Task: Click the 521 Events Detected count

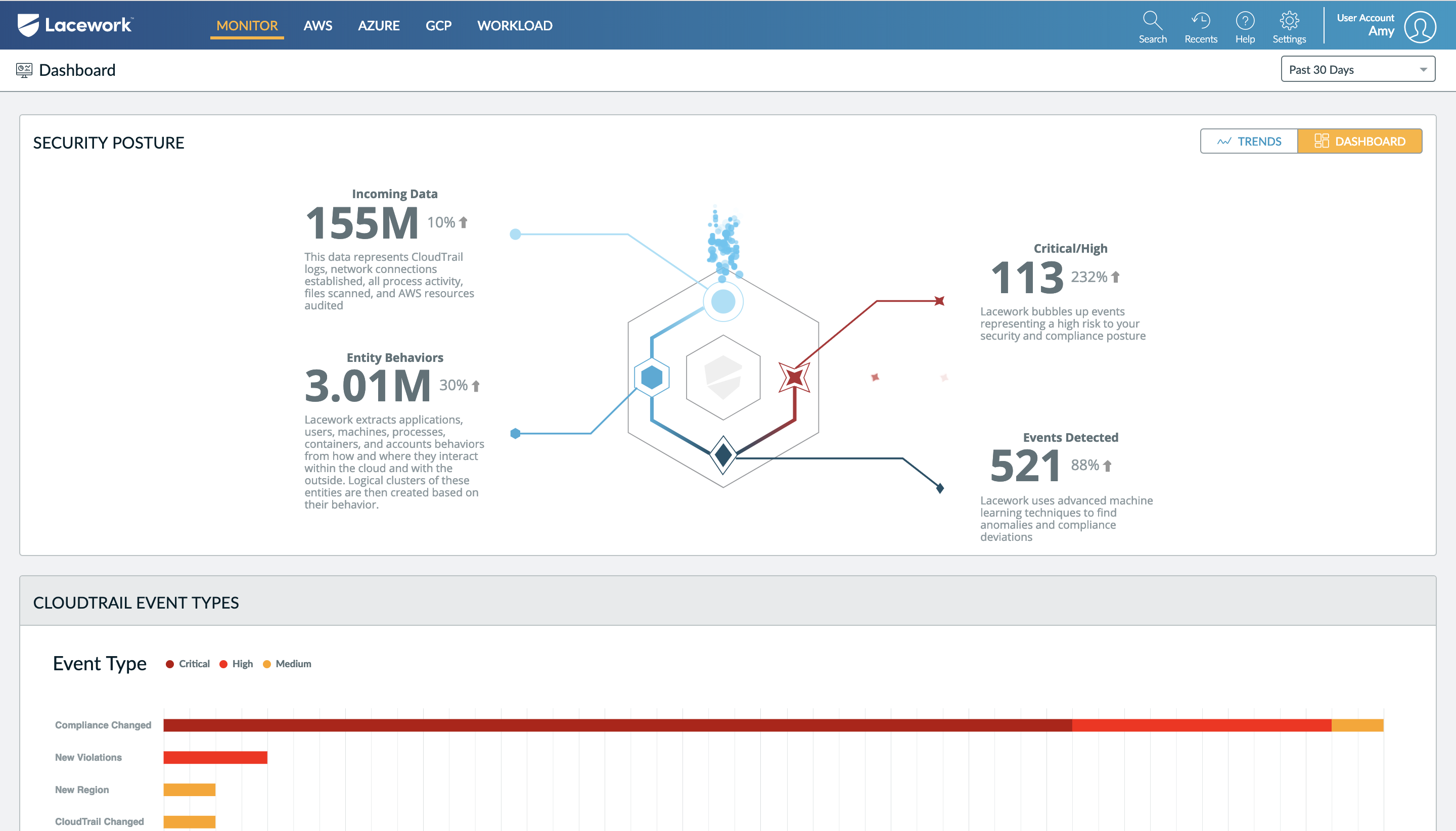Action: click(1025, 466)
